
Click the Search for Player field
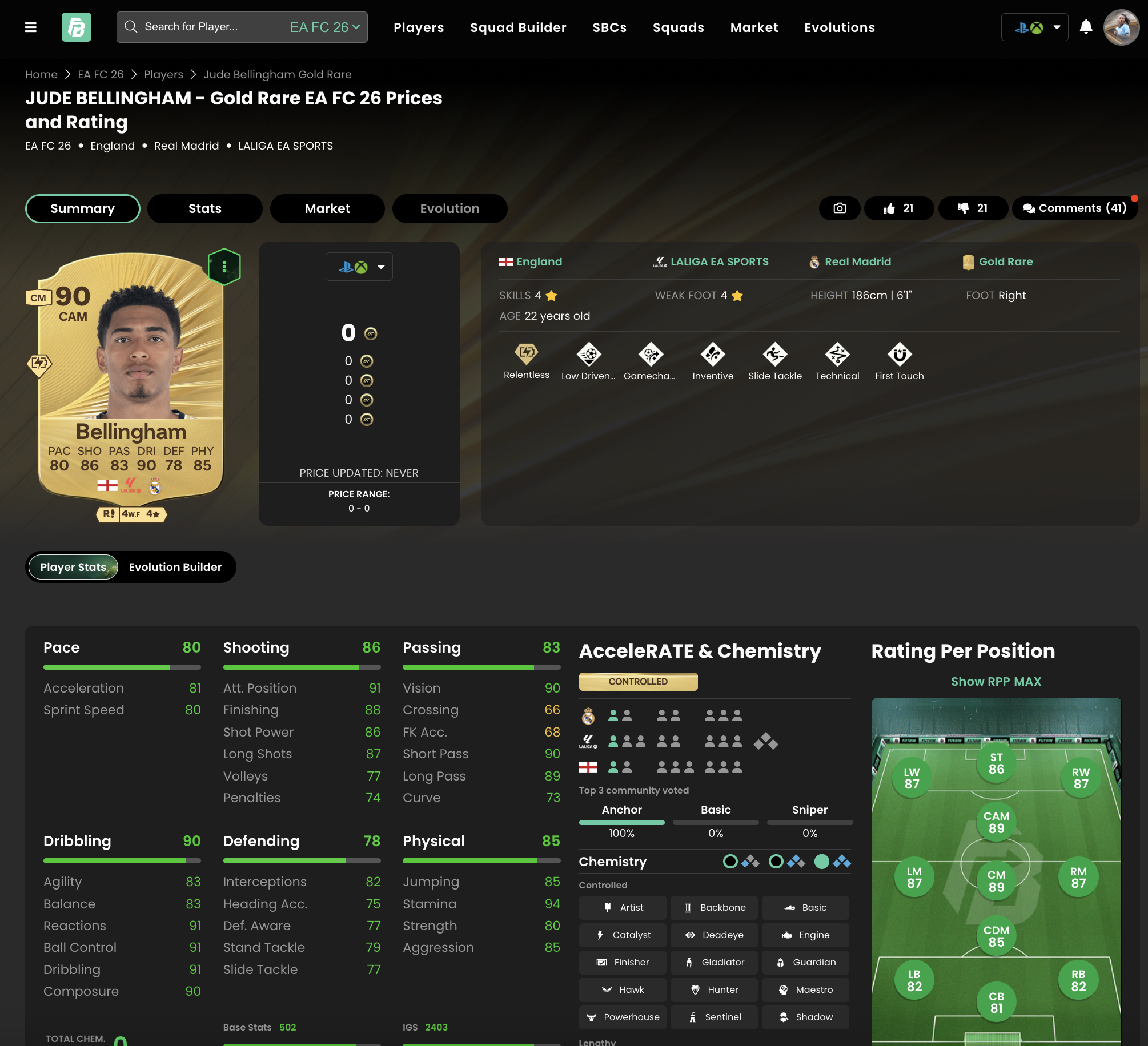(x=206, y=27)
